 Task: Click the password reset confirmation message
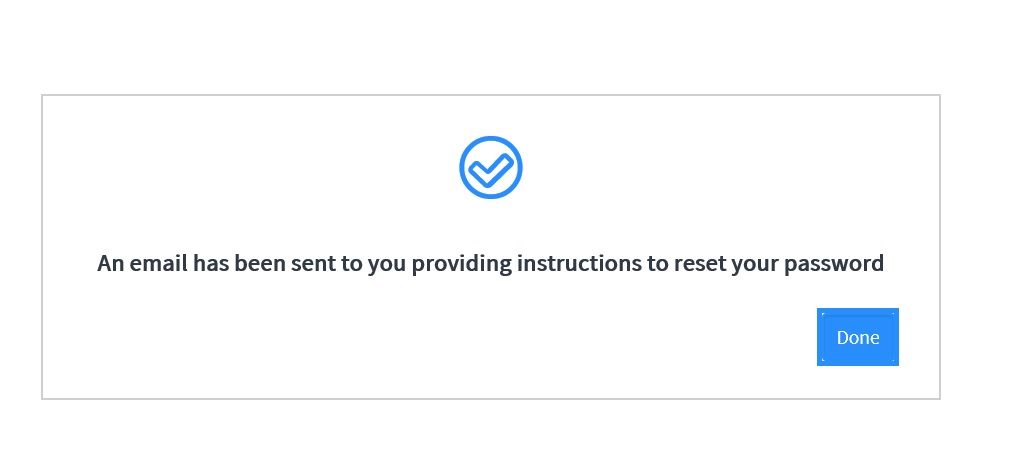click(x=490, y=263)
